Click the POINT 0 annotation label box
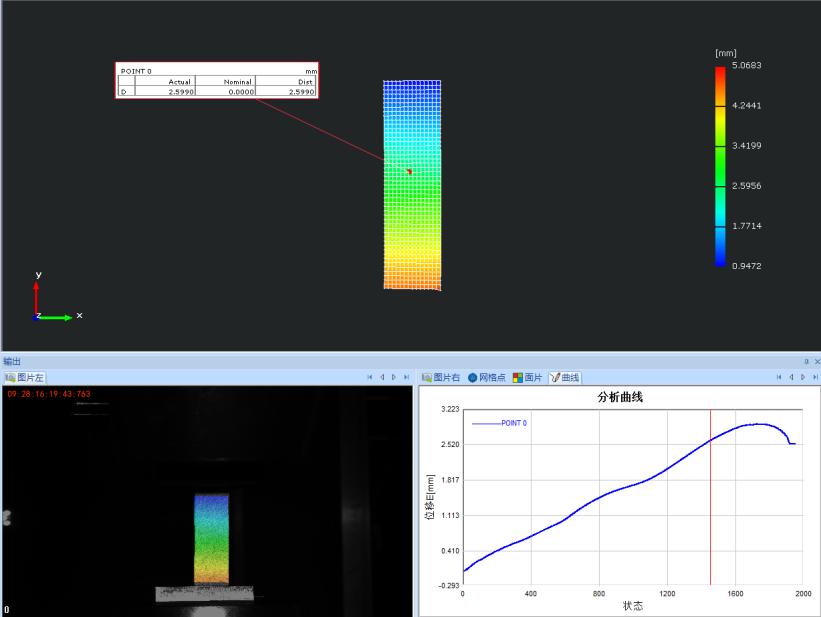The image size is (821, 617). (x=217, y=81)
